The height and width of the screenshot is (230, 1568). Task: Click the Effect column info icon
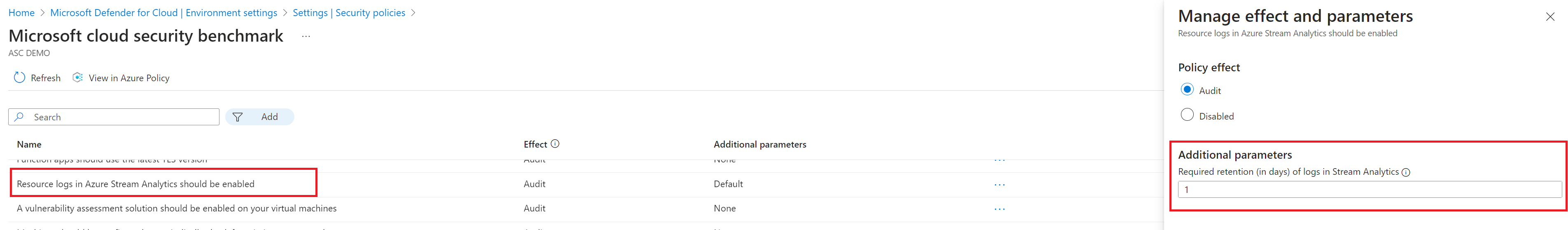(x=555, y=144)
